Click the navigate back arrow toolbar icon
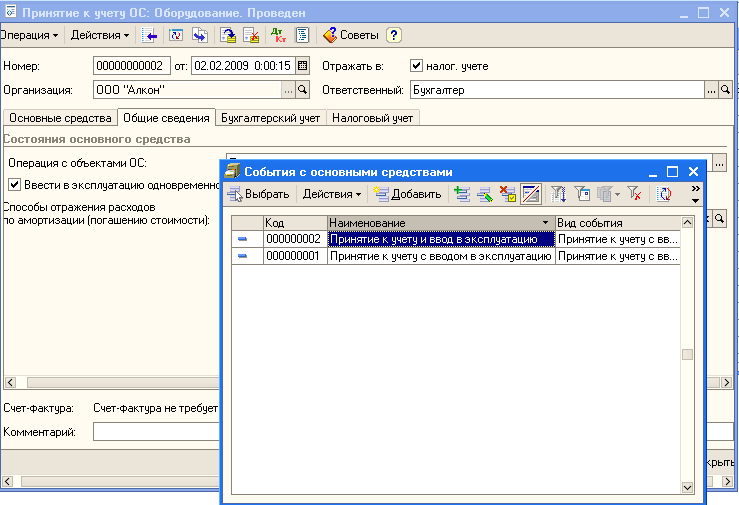 point(150,35)
